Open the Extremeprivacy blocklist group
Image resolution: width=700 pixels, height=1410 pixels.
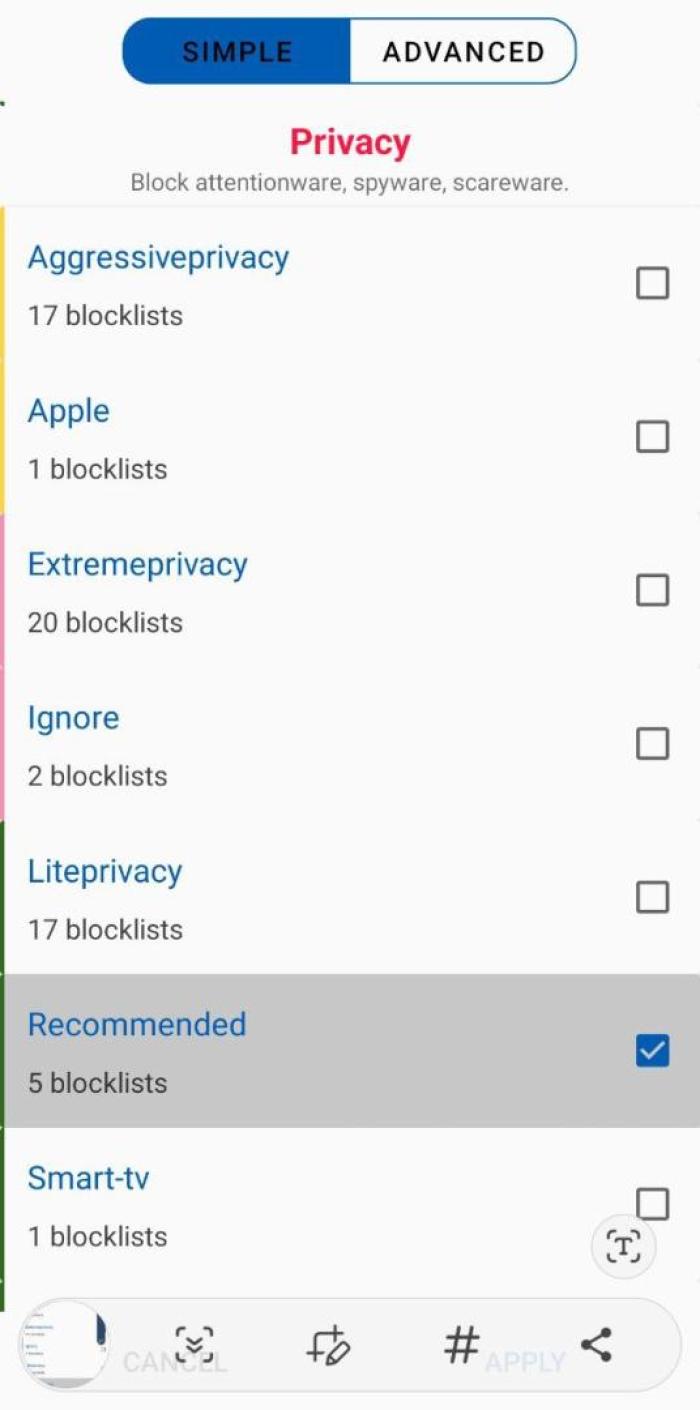137,564
